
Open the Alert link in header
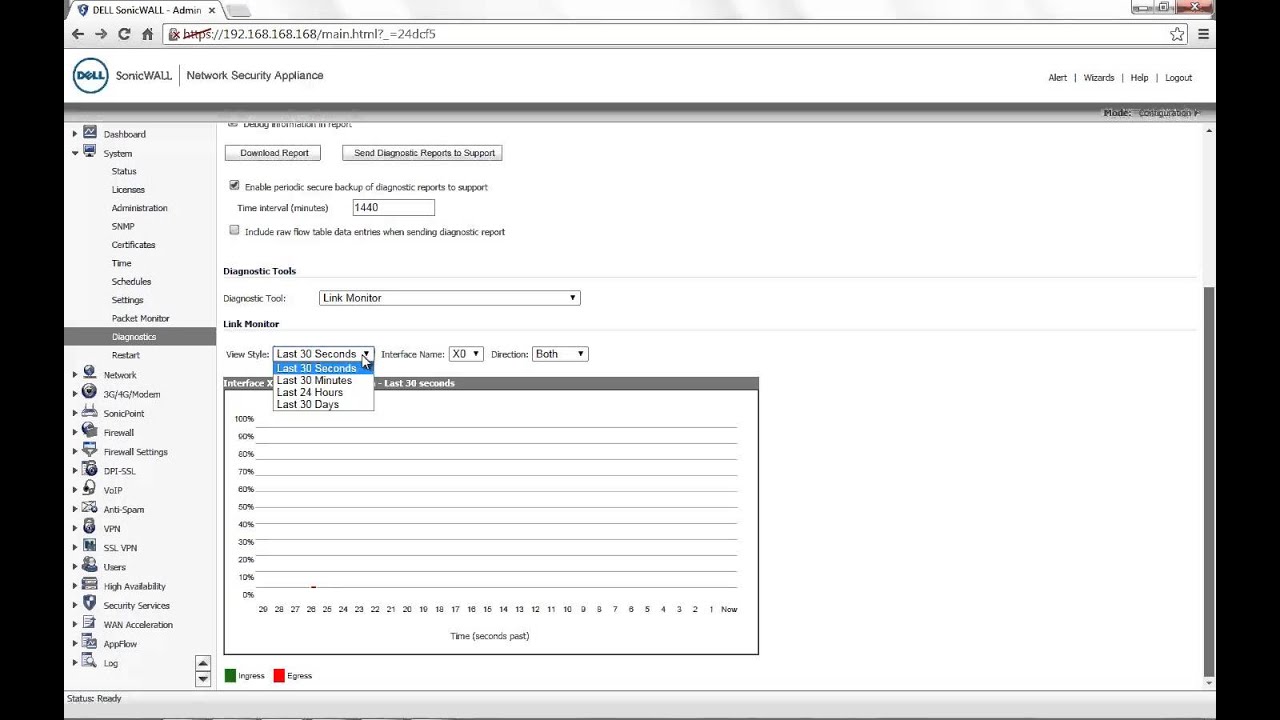point(1057,77)
